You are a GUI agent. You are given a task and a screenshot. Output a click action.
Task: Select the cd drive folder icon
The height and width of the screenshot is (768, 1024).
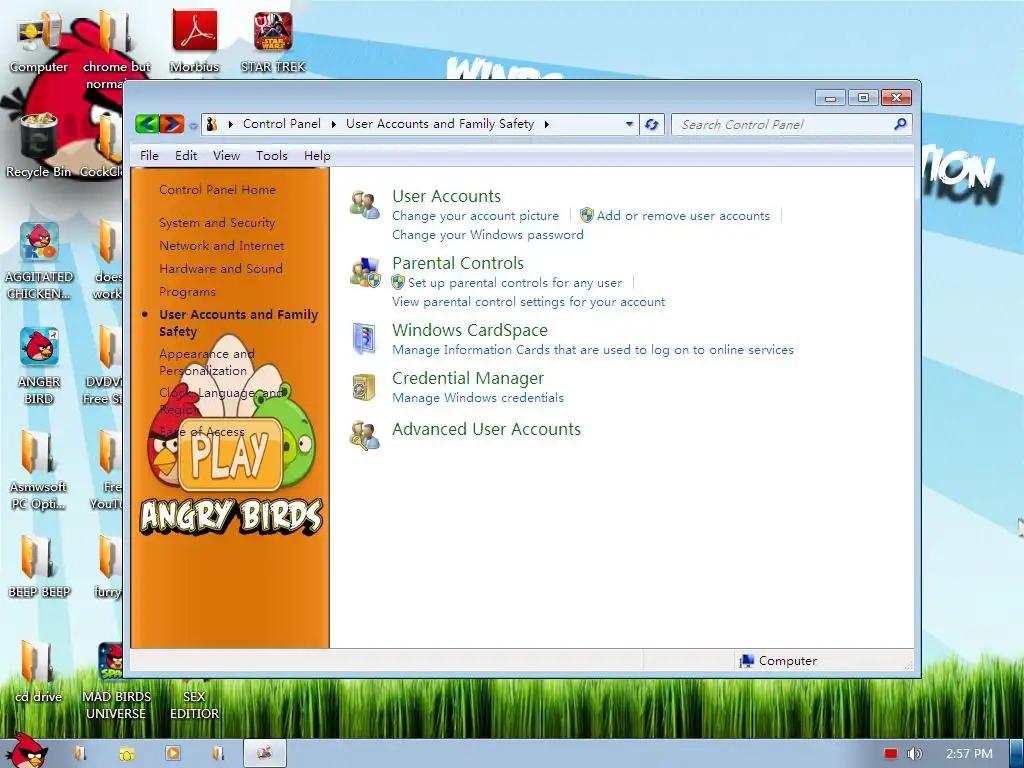click(x=39, y=673)
